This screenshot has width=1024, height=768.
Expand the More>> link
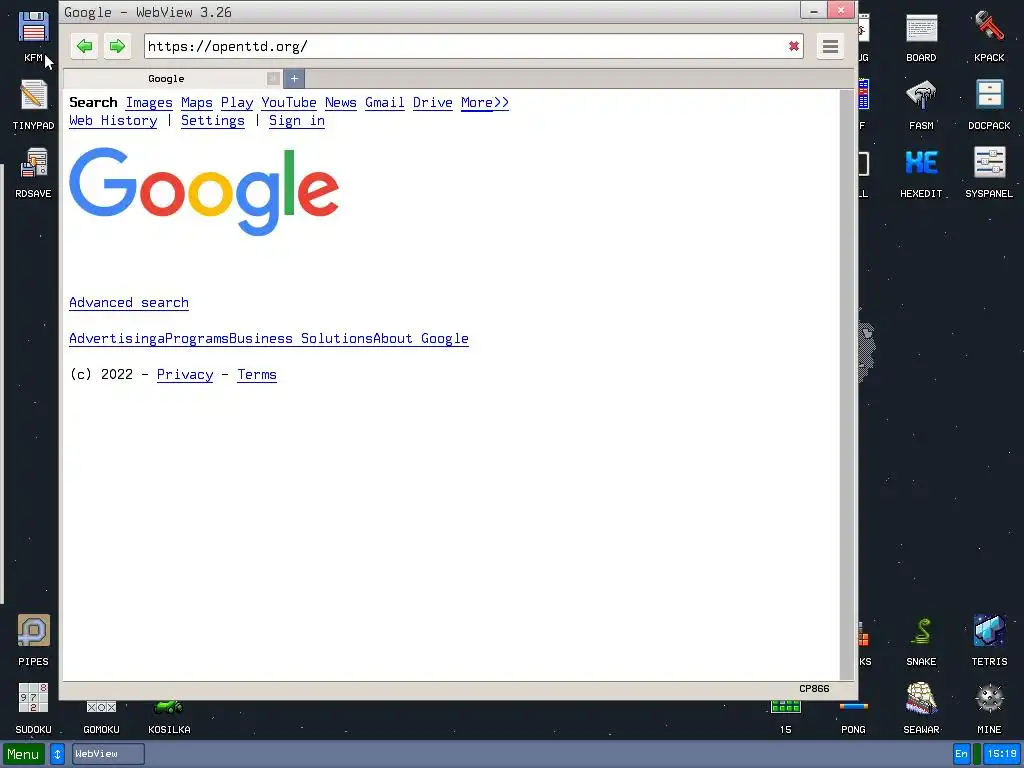tap(485, 103)
